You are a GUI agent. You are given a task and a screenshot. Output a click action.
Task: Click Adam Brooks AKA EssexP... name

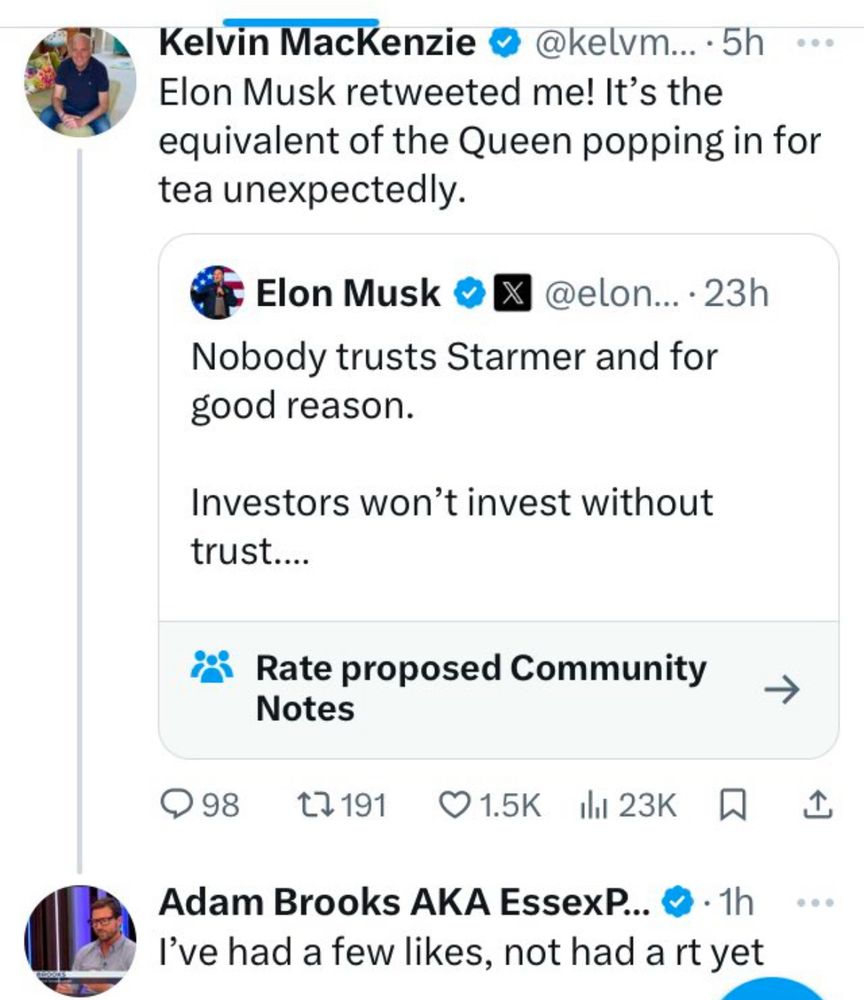coord(405,903)
